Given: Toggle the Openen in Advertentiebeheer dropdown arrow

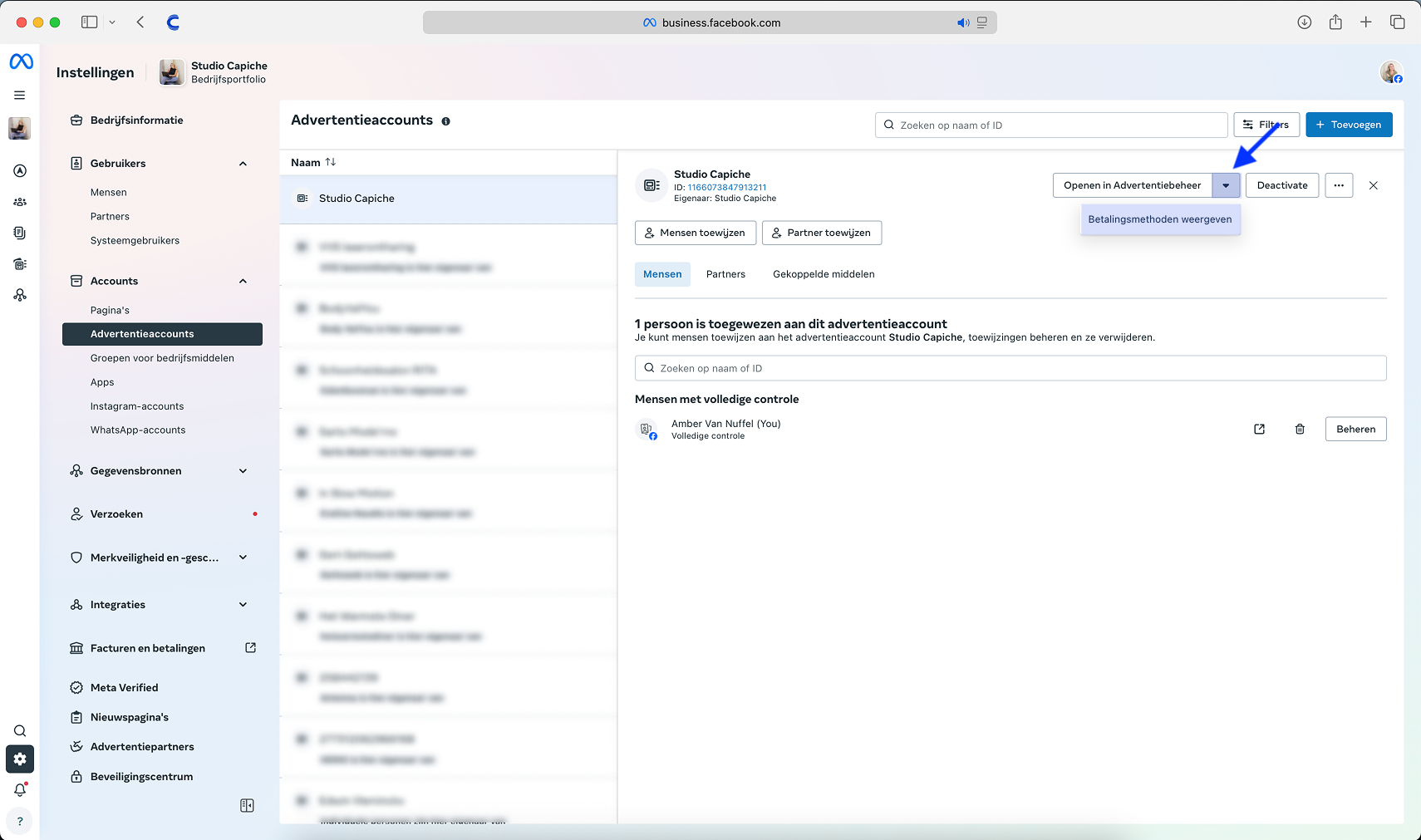Looking at the screenshot, I should (x=1226, y=185).
